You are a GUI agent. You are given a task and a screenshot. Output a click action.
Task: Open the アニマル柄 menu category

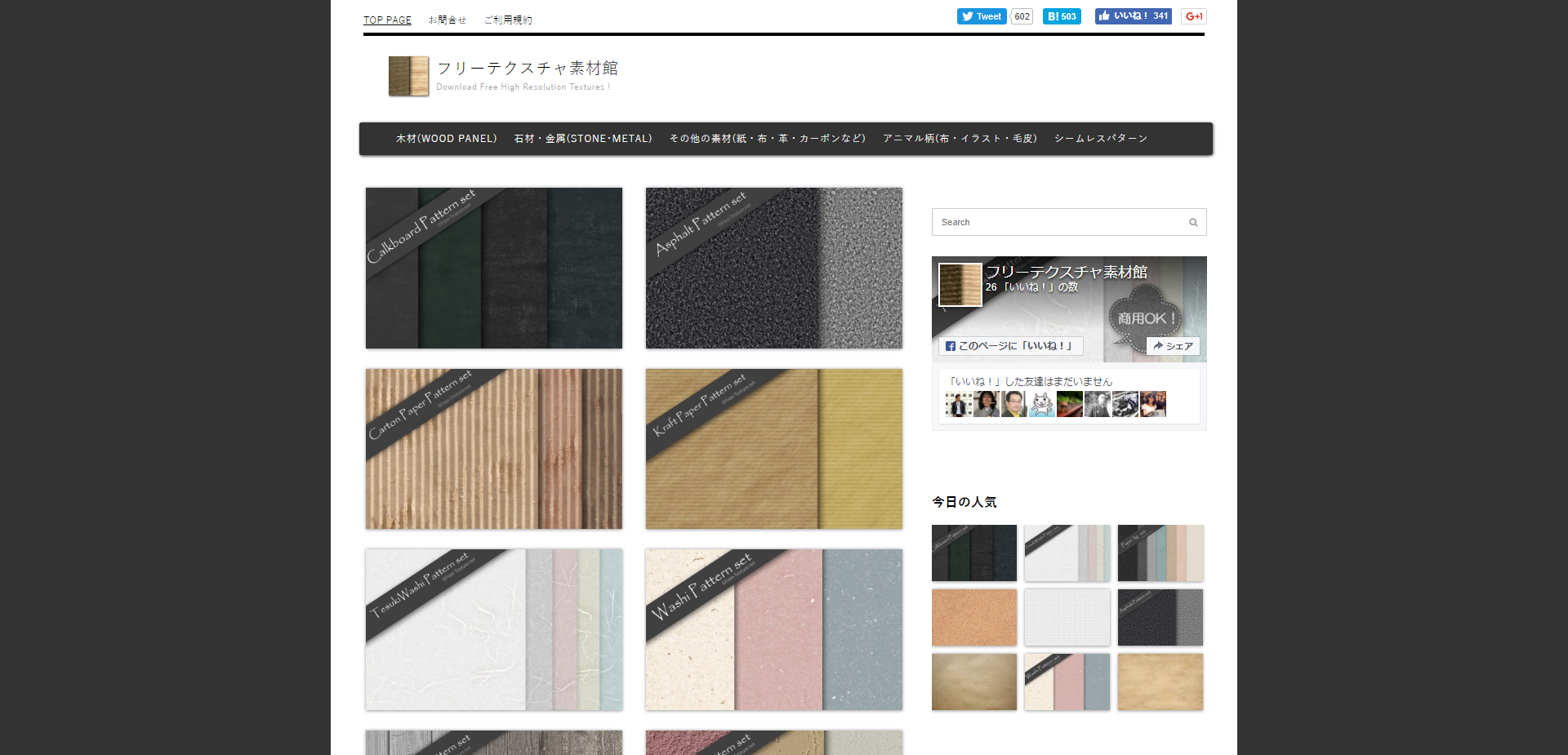click(960, 139)
